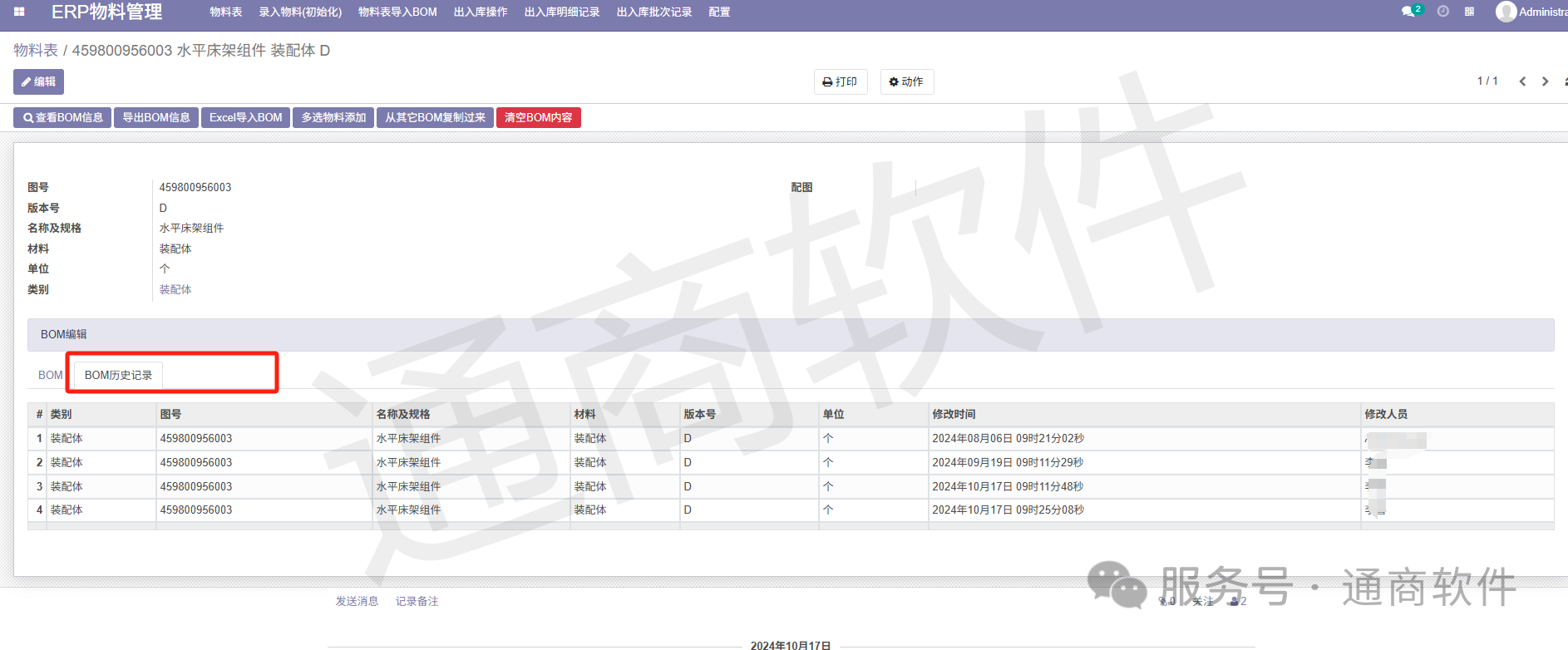Viewport: 1568px width, 650px height.
Task: Click the Excel导入BOM button
Action: click(245, 117)
